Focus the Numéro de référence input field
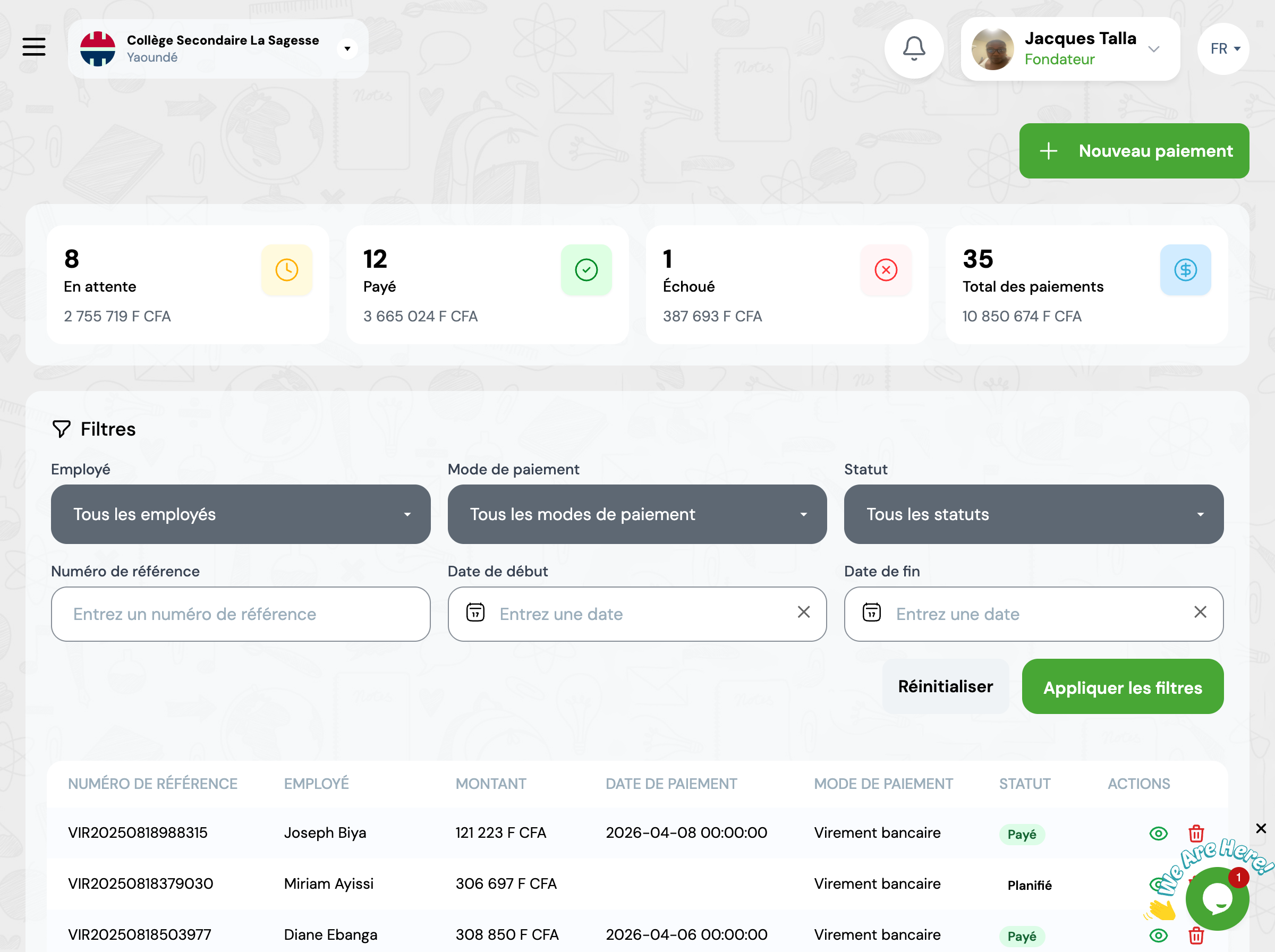This screenshot has width=1275, height=952. [240, 614]
